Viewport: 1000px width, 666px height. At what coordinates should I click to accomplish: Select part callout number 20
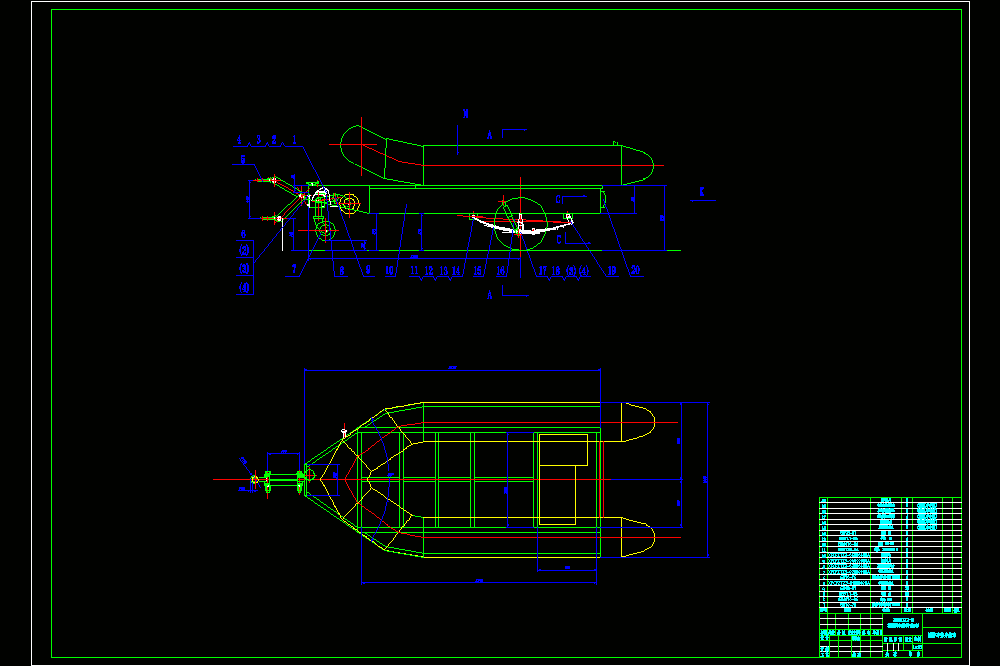click(x=635, y=270)
